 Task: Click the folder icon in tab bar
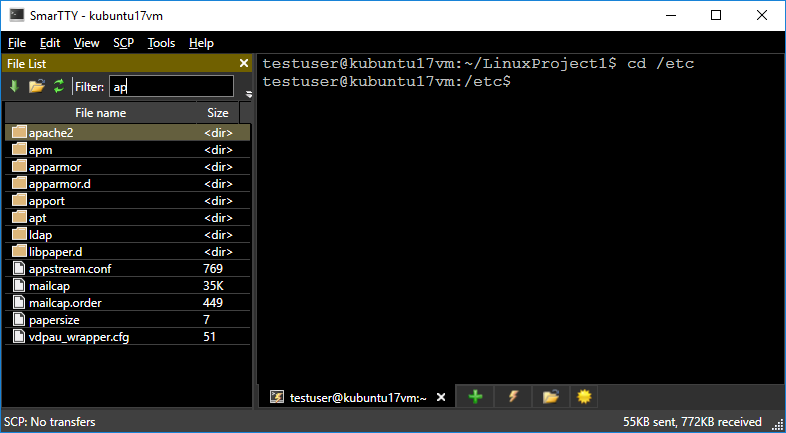pos(550,397)
